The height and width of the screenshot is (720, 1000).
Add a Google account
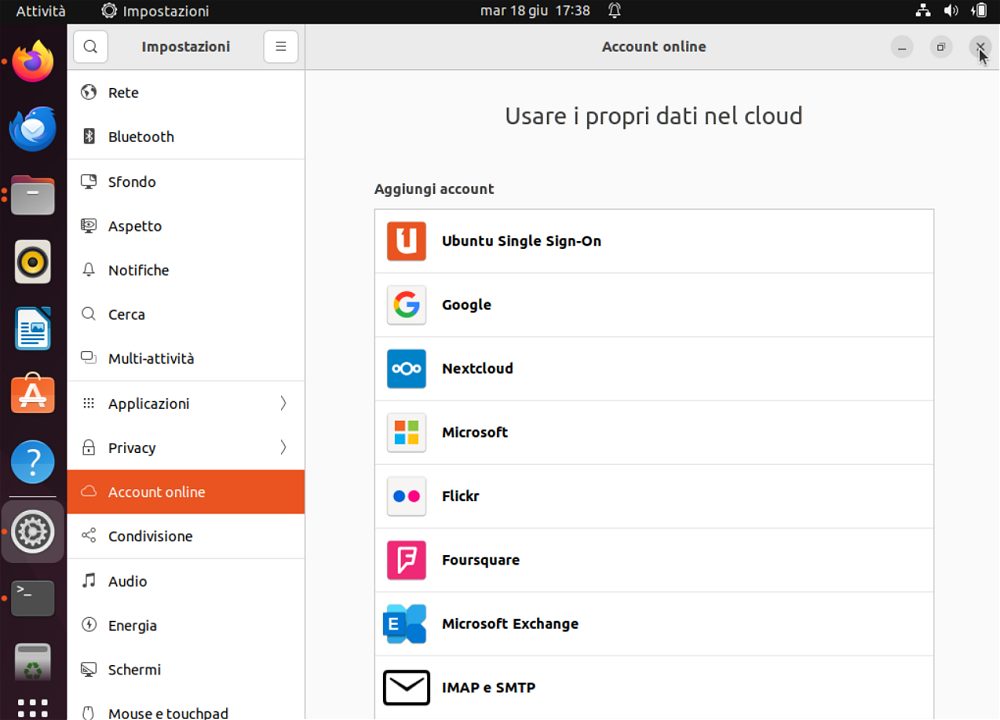654,305
